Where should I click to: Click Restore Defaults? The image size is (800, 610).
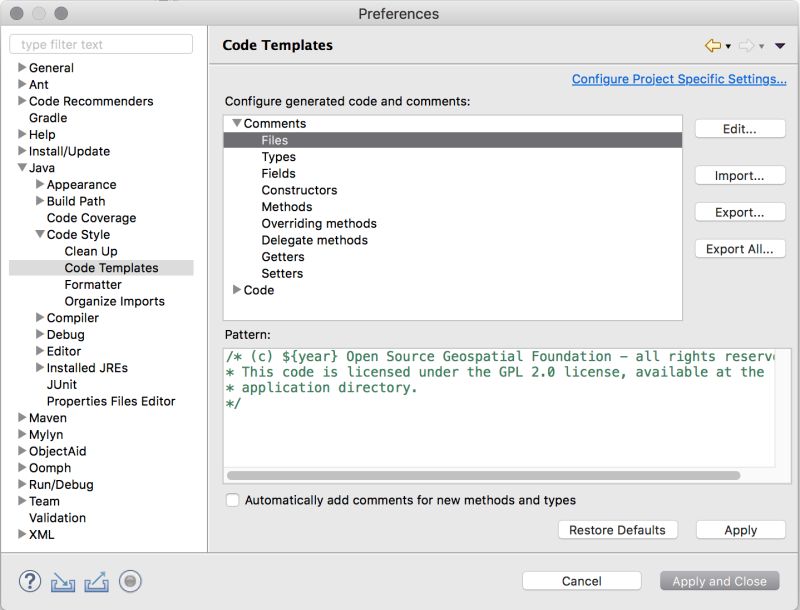click(618, 530)
